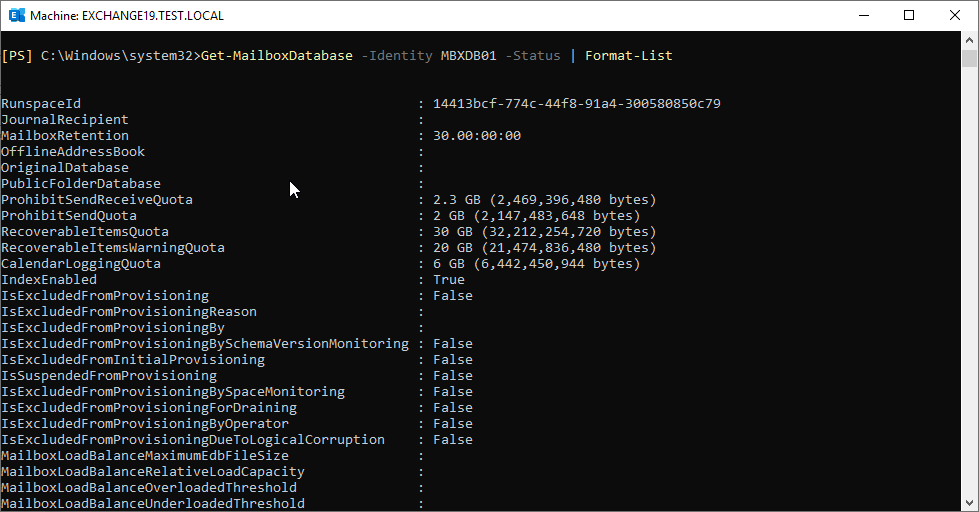Click the IsExcludedFromProvisioningBySpaceMonitoring property name
979x512 pixels.
click(173, 391)
